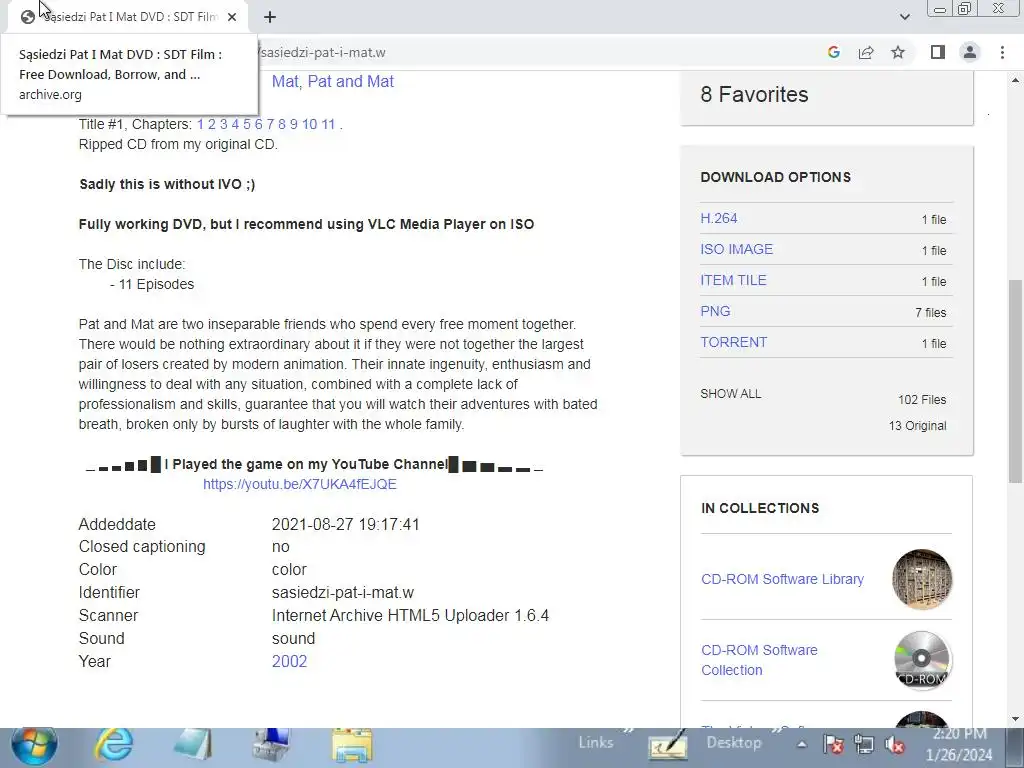The width and height of the screenshot is (1024, 768).
Task: Open file explorer folder on taskbar
Action: [351, 745]
